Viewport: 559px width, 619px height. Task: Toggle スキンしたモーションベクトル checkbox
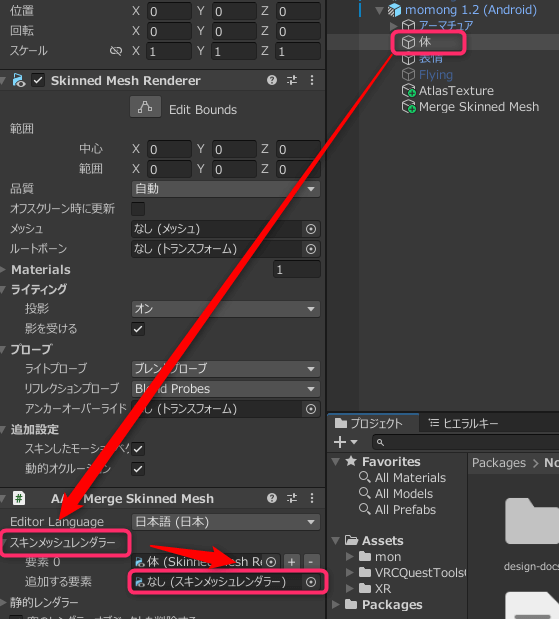[x=138, y=449]
